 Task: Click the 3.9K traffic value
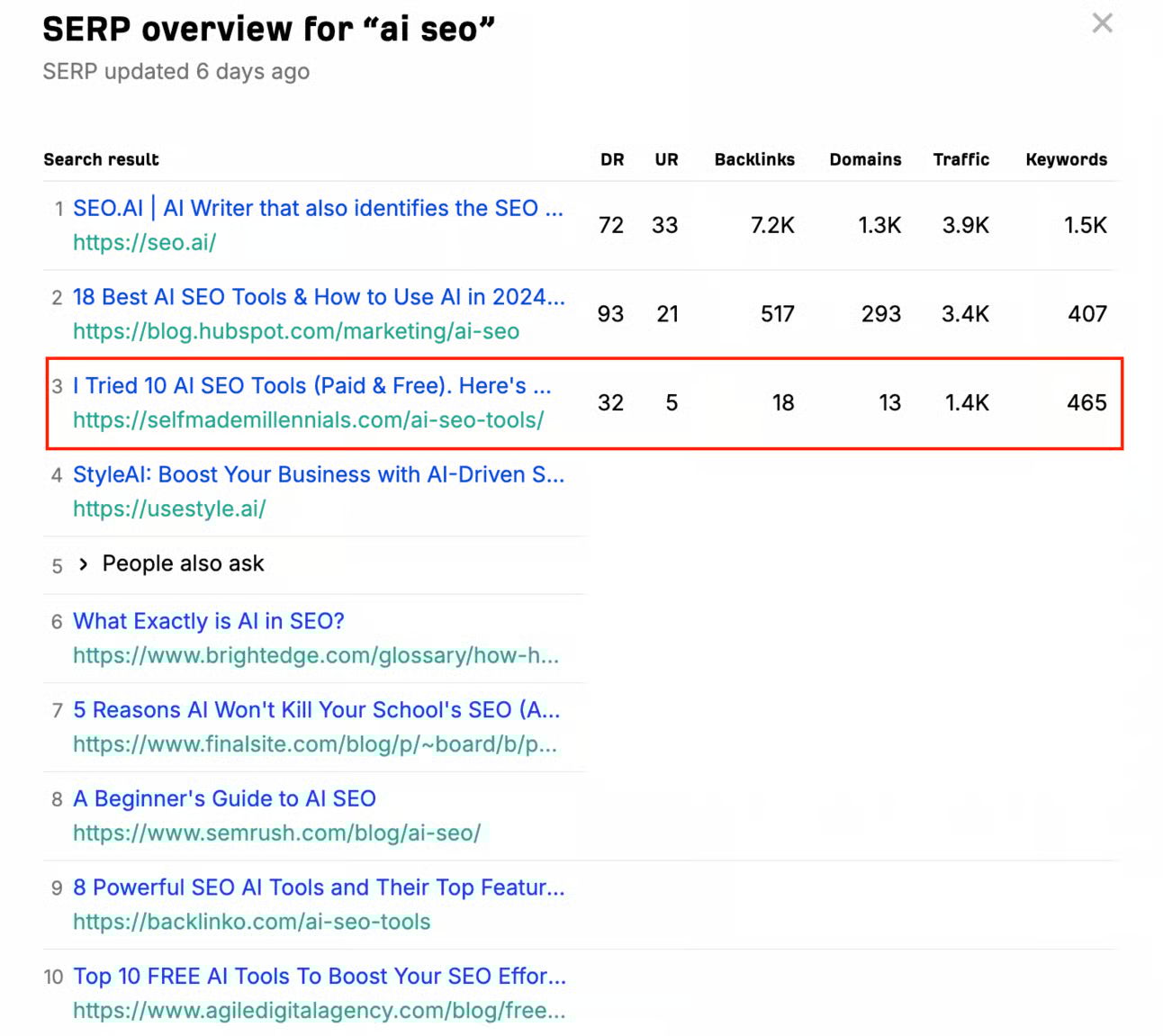tap(966, 225)
